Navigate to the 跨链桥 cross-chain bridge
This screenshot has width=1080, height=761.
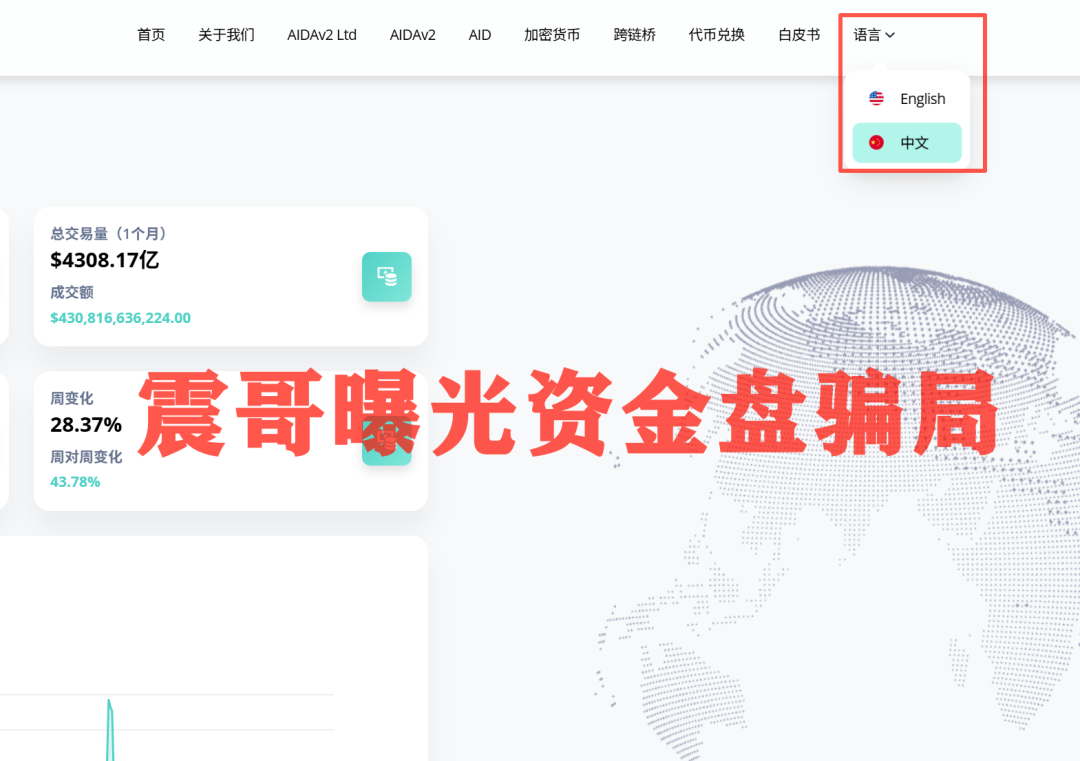click(x=634, y=34)
